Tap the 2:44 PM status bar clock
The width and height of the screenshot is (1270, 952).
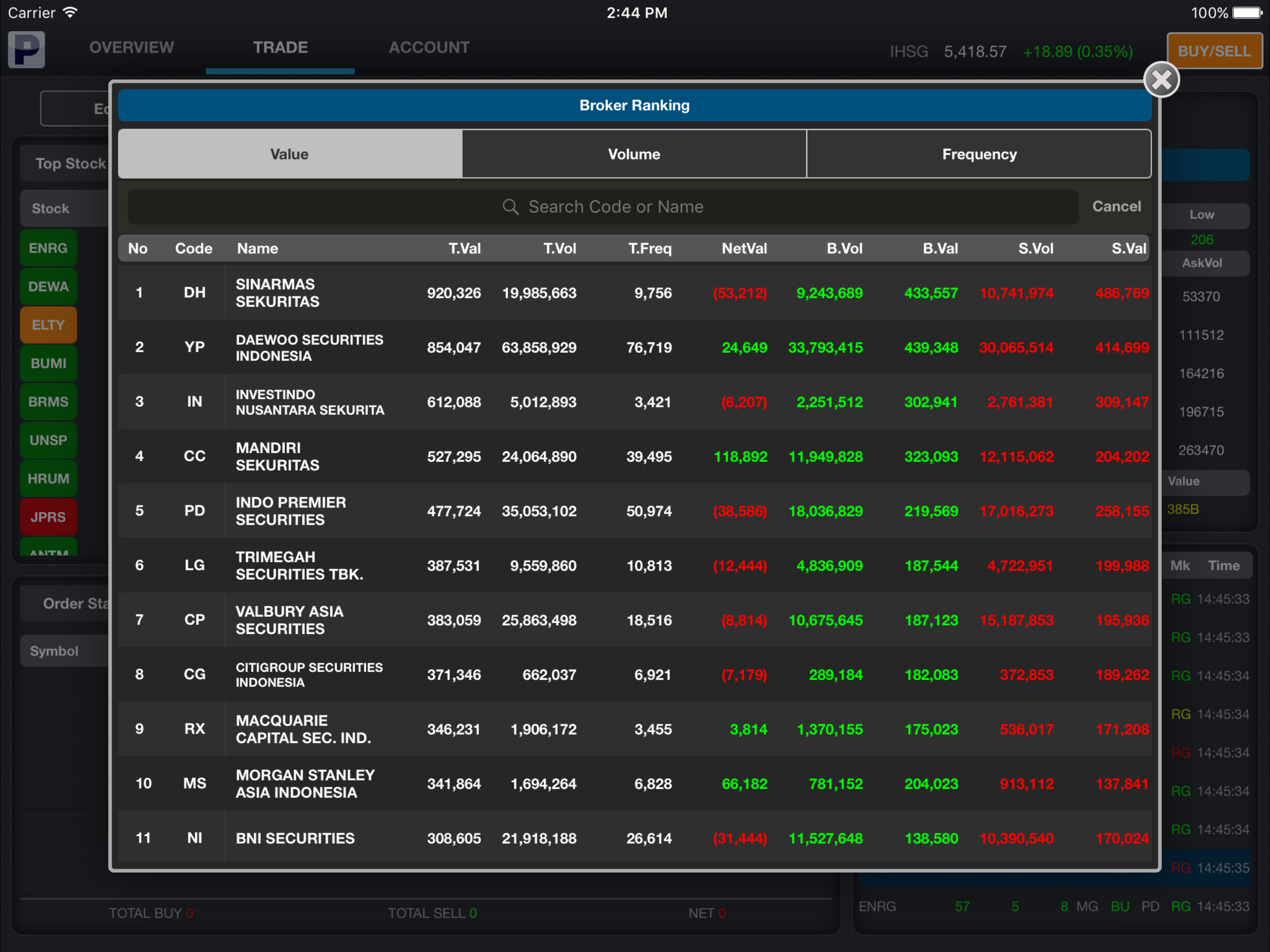[637, 13]
